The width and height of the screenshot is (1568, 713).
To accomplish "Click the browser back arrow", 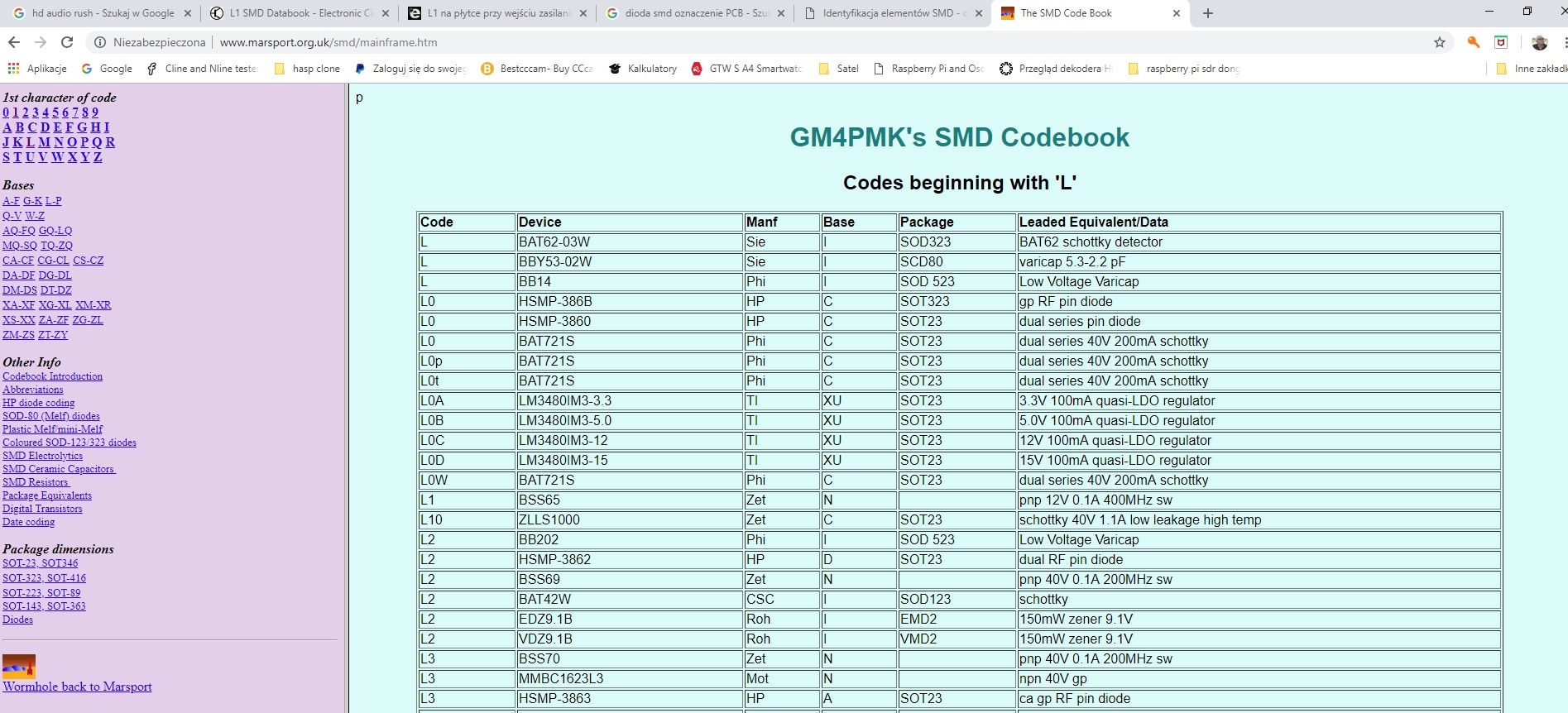I will (x=14, y=42).
